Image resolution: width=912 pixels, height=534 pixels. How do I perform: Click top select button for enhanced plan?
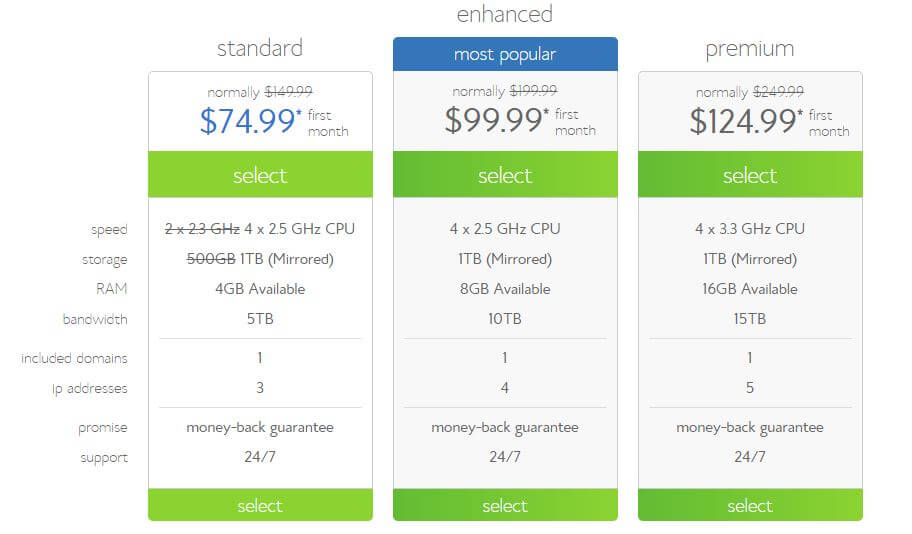[505, 175]
